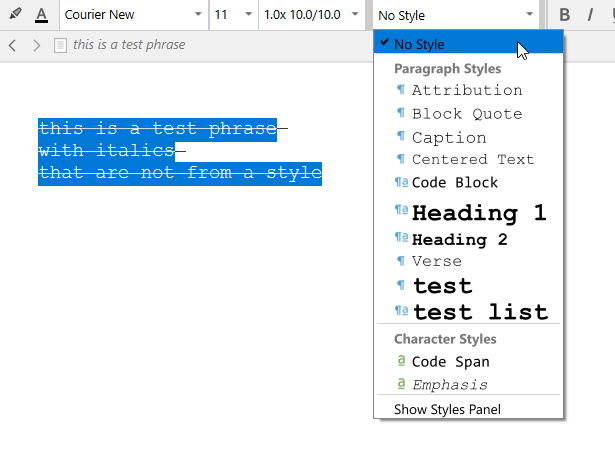Open the 1.0x line spacing dropdown

310,15
